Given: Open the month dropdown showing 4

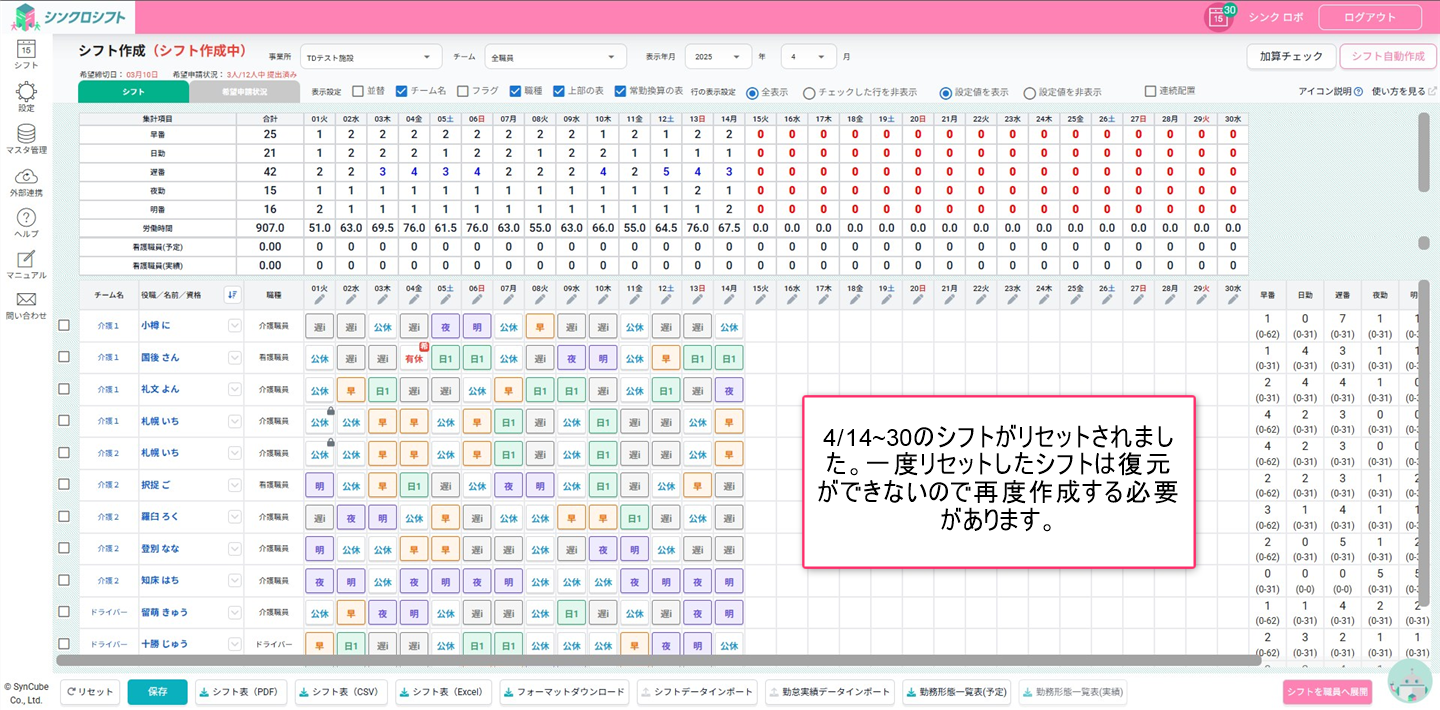Looking at the screenshot, I should [x=808, y=57].
